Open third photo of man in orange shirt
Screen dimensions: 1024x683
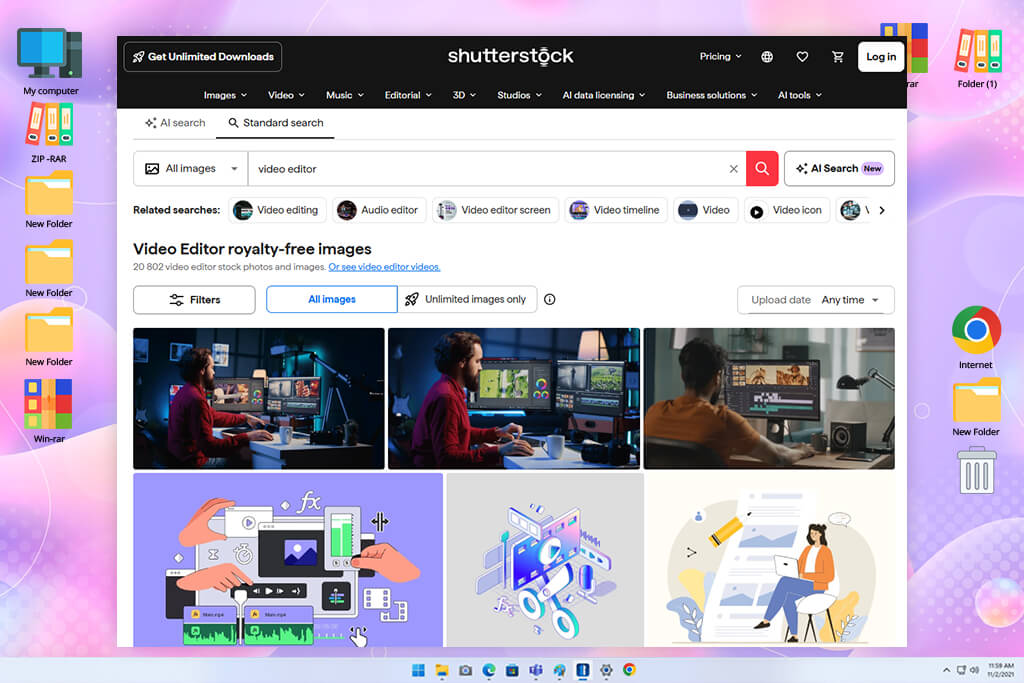pos(769,398)
